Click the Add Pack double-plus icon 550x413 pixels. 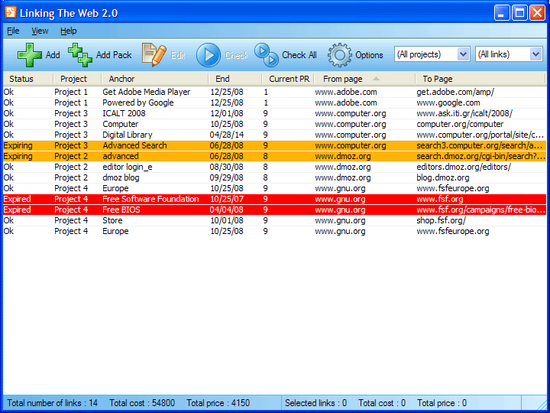tap(80, 55)
